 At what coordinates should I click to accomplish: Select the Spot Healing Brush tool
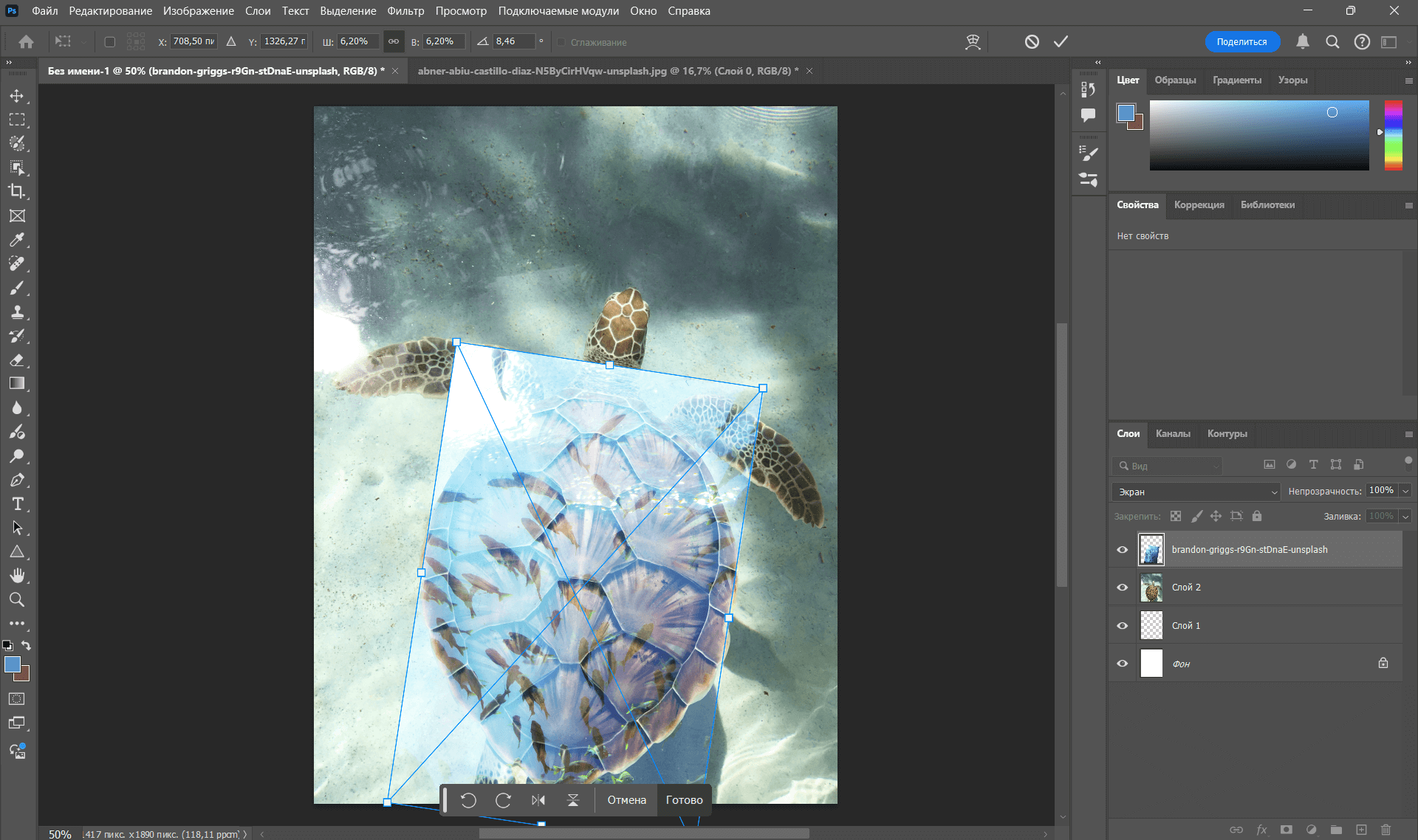pos(17,264)
